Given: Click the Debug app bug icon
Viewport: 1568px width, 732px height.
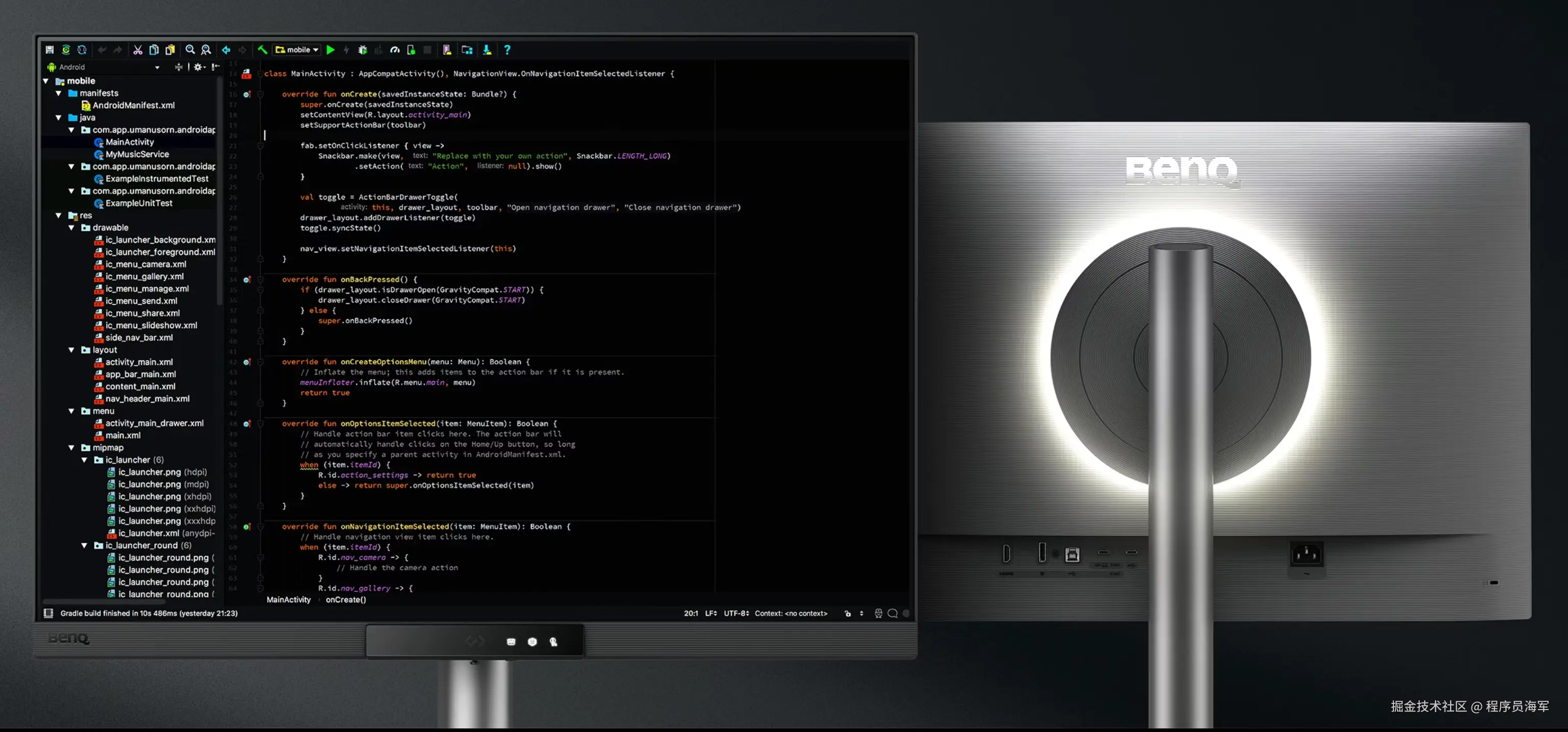Looking at the screenshot, I should coord(363,50).
